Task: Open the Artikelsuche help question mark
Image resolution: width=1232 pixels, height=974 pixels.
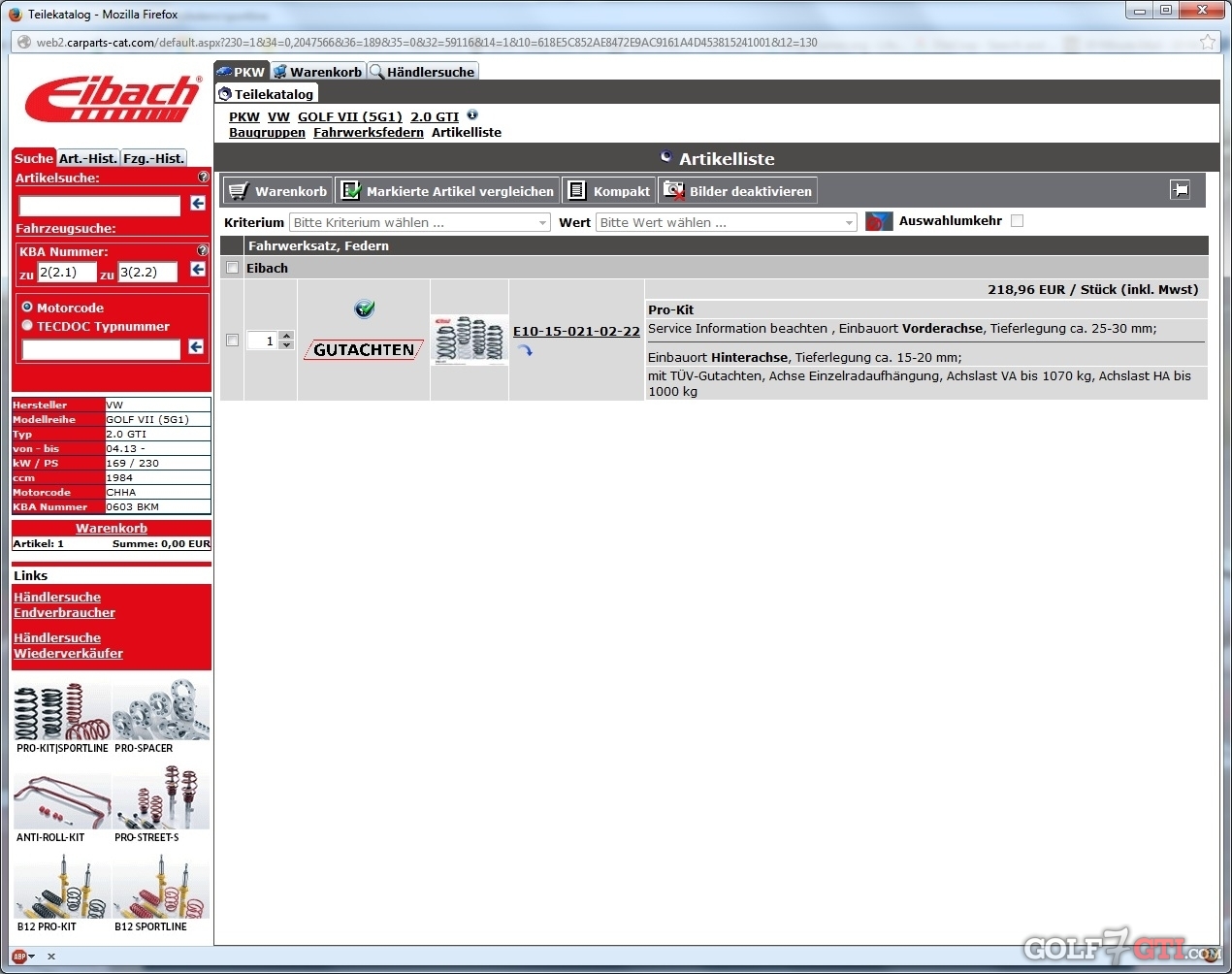Action: click(203, 178)
